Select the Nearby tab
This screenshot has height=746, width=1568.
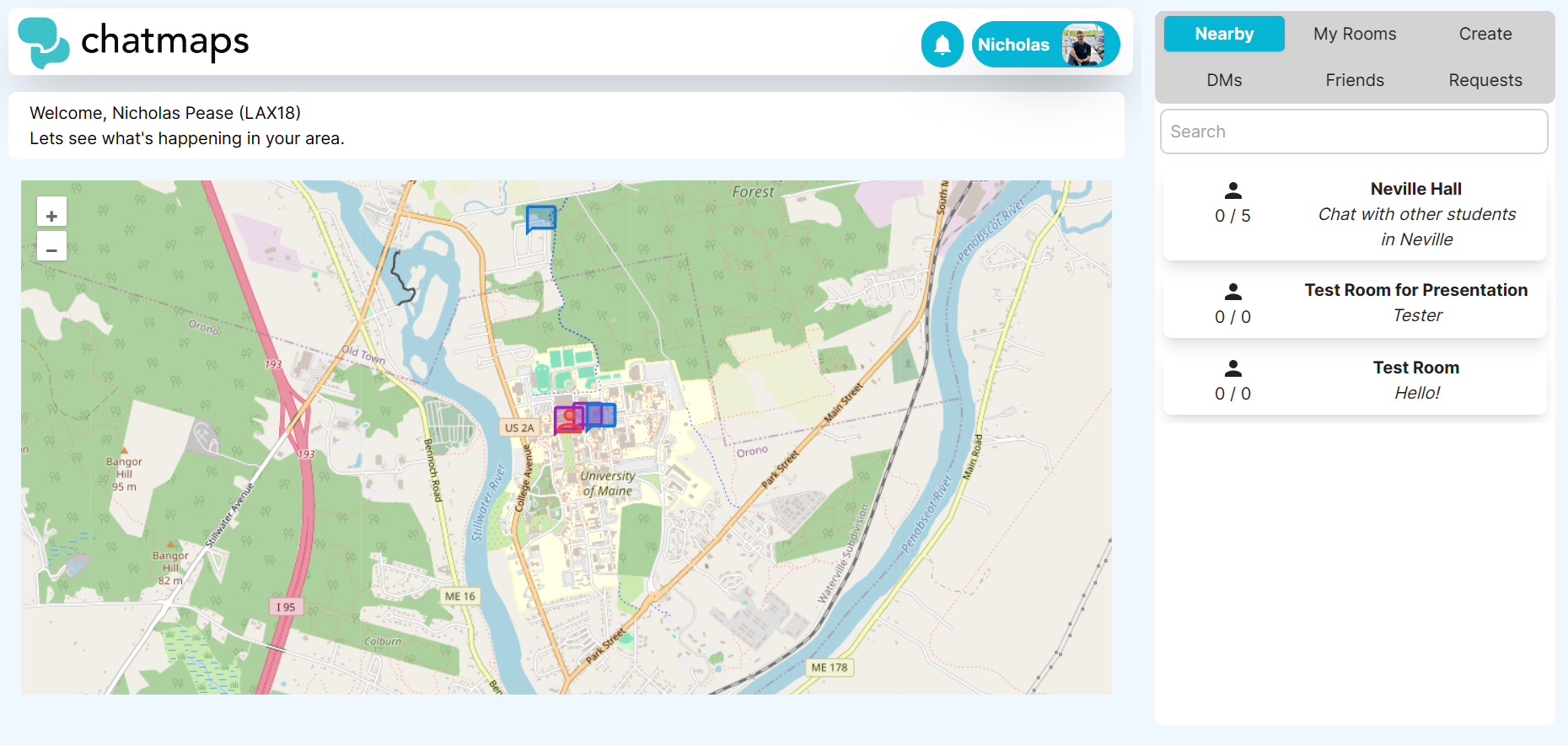pos(1224,35)
